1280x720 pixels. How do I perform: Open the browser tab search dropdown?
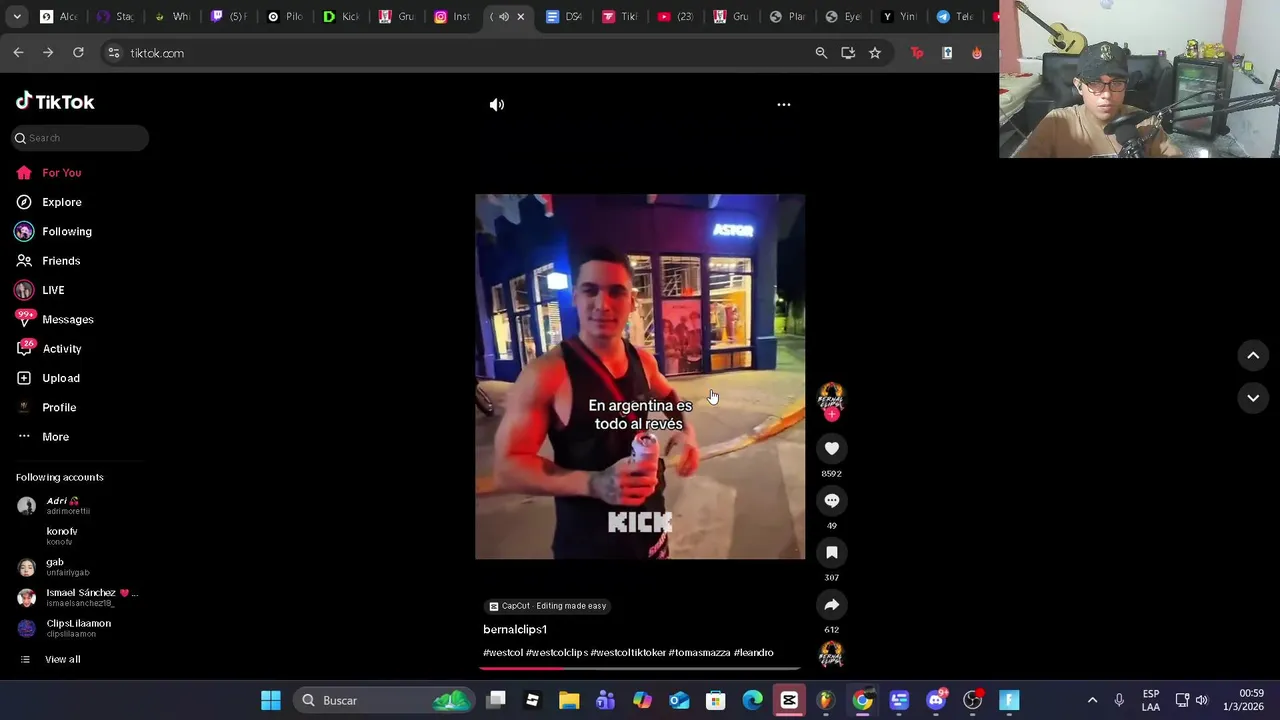[17, 17]
